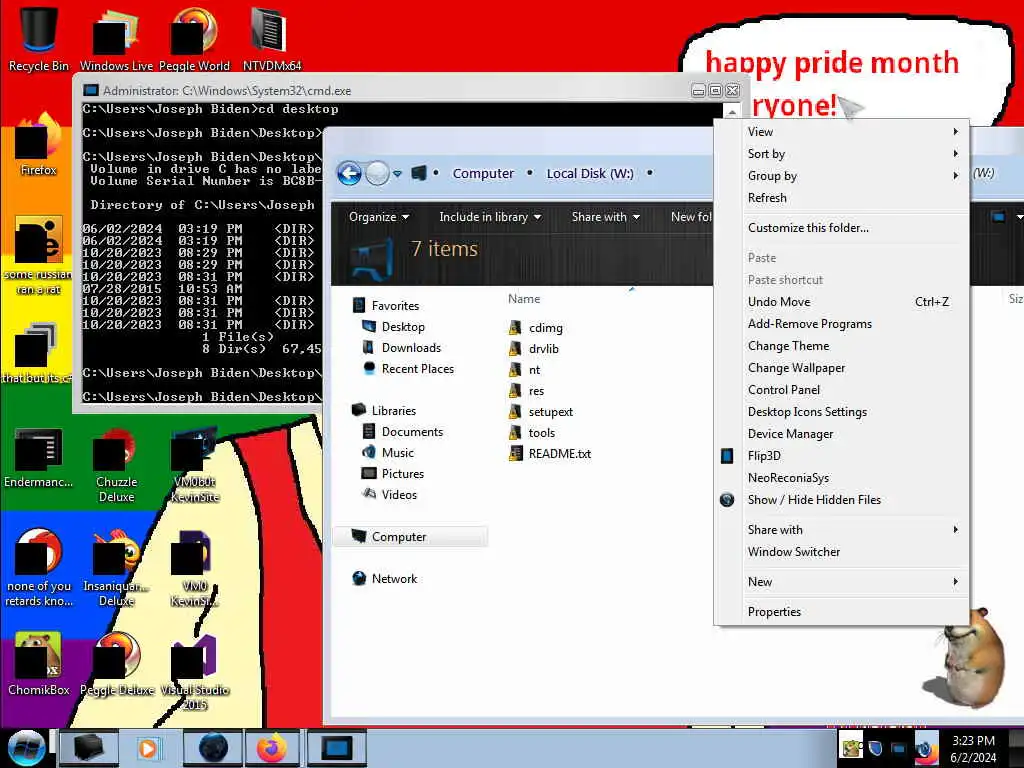Open the Chuzzle Deluxe desktop icon
Screen dimensions: 1024x768
(116, 465)
